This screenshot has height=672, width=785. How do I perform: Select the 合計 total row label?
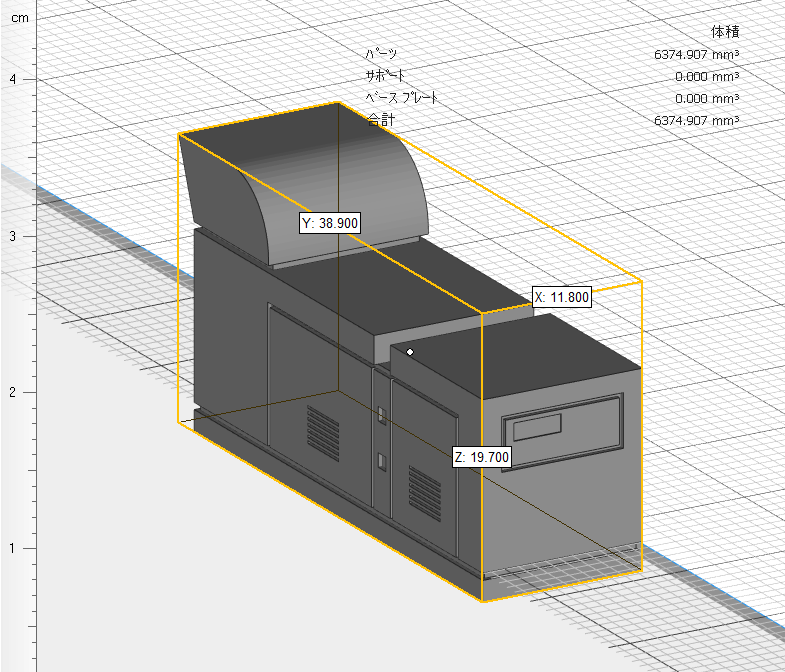click(380, 120)
